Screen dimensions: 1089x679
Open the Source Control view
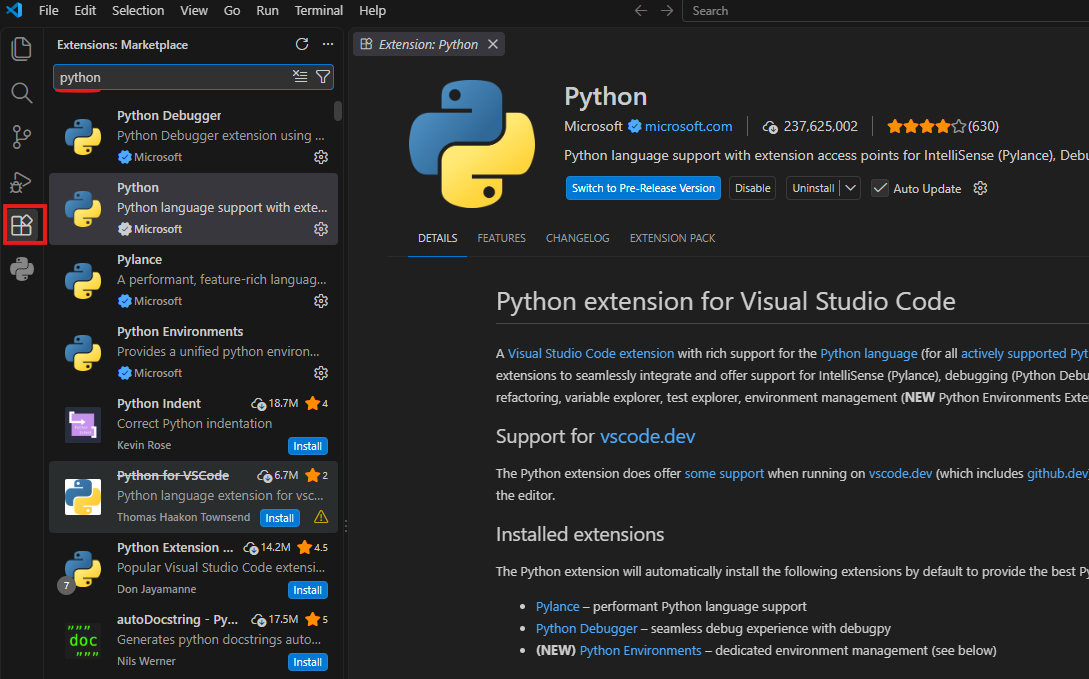22,137
